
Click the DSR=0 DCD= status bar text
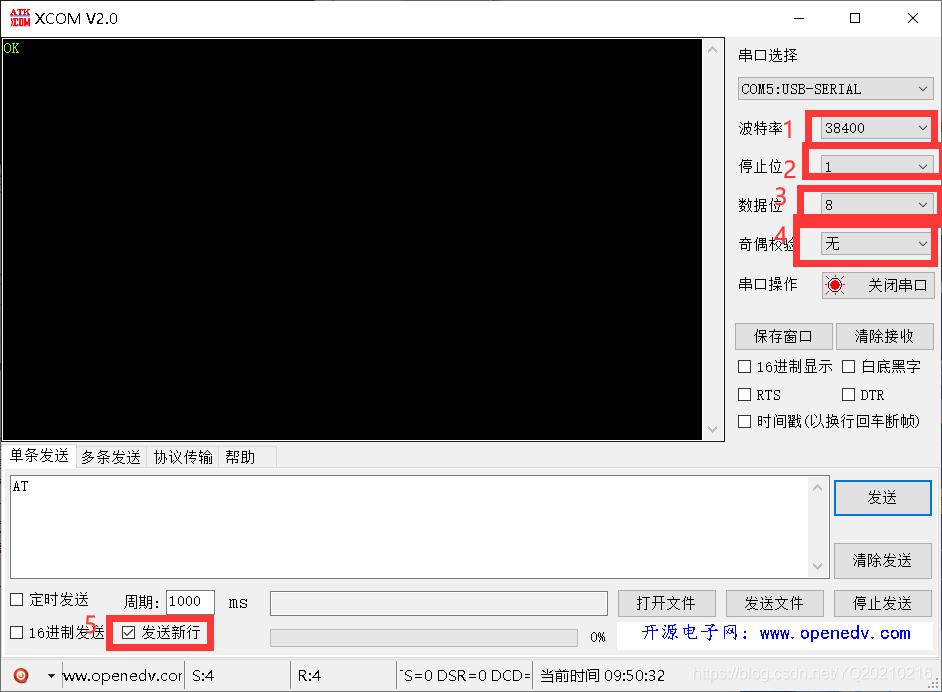[x=465, y=676]
